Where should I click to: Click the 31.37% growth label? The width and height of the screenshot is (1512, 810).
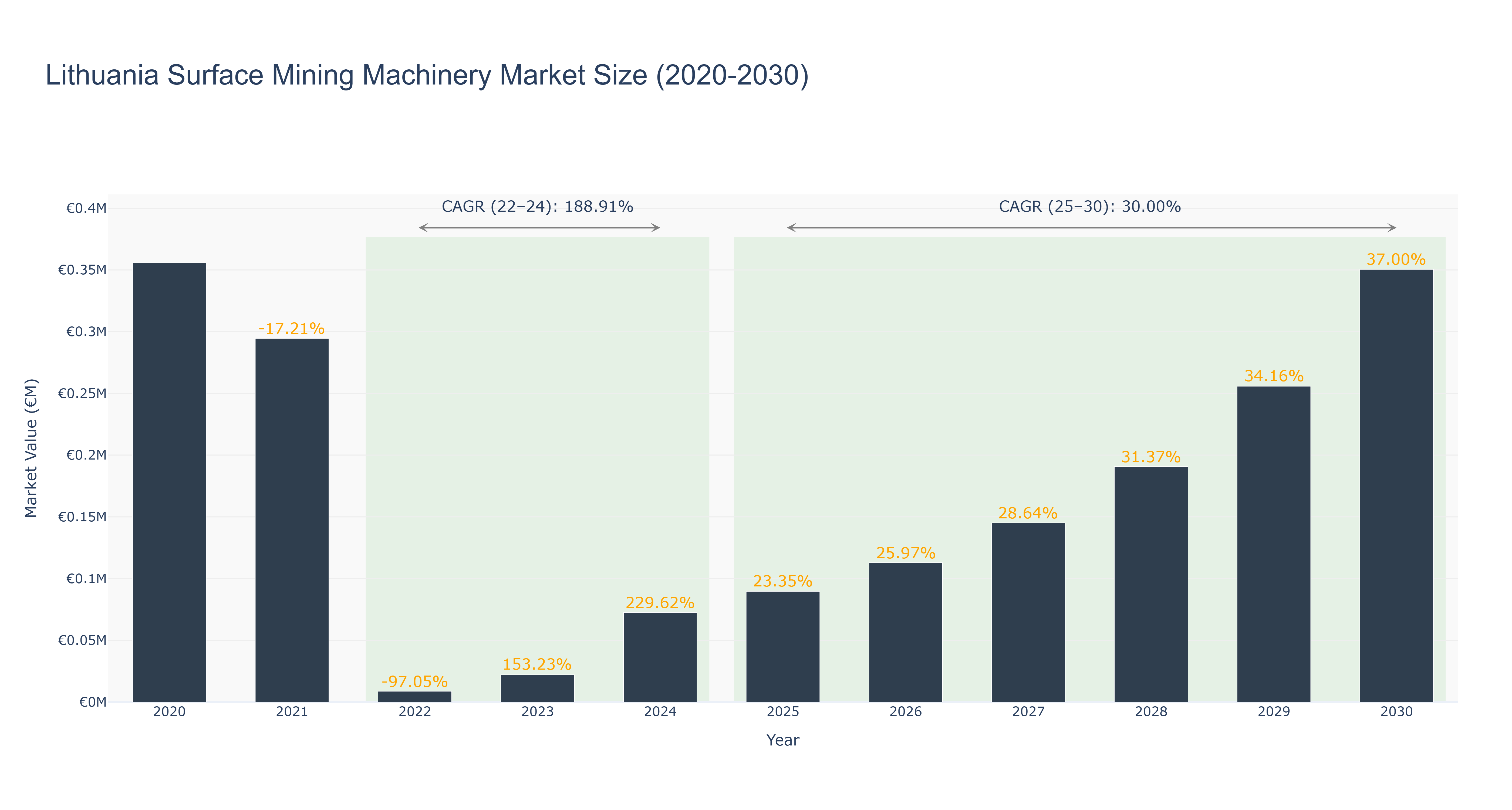point(1151,457)
